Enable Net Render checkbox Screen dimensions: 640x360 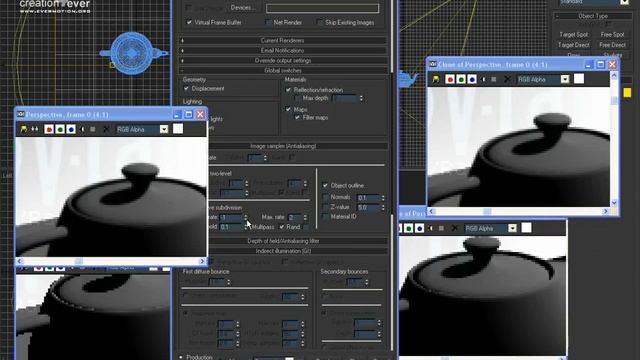(268, 22)
